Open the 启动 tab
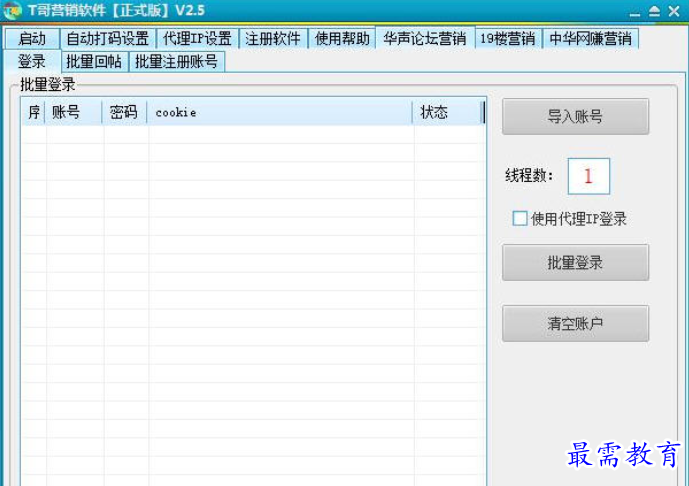 32,39
